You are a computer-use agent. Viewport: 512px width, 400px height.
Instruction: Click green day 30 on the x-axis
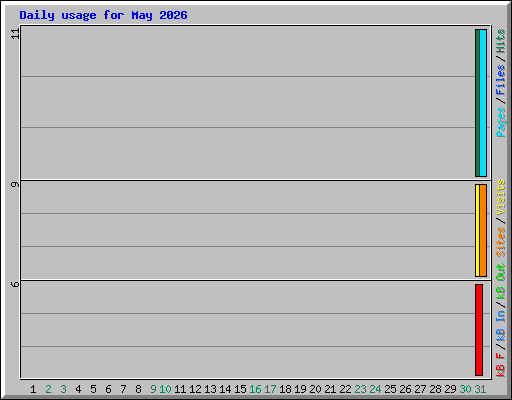(465, 389)
